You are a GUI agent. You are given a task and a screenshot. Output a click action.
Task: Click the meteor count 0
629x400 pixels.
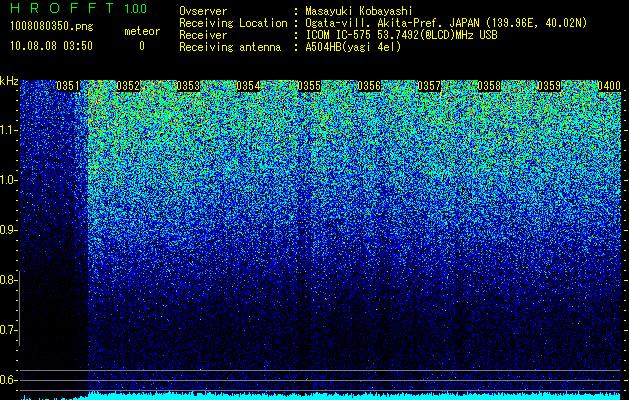pyautogui.click(x=142, y=46)
